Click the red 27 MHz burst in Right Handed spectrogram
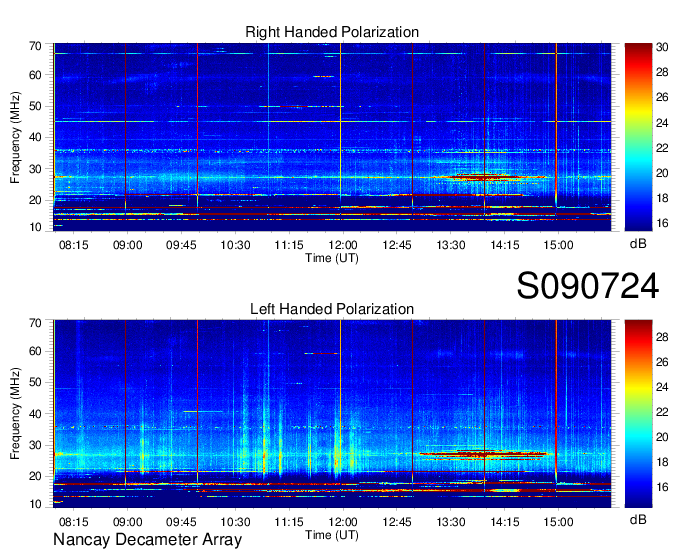The width and height of the screenshot is (680, 552). click(486, 177)
